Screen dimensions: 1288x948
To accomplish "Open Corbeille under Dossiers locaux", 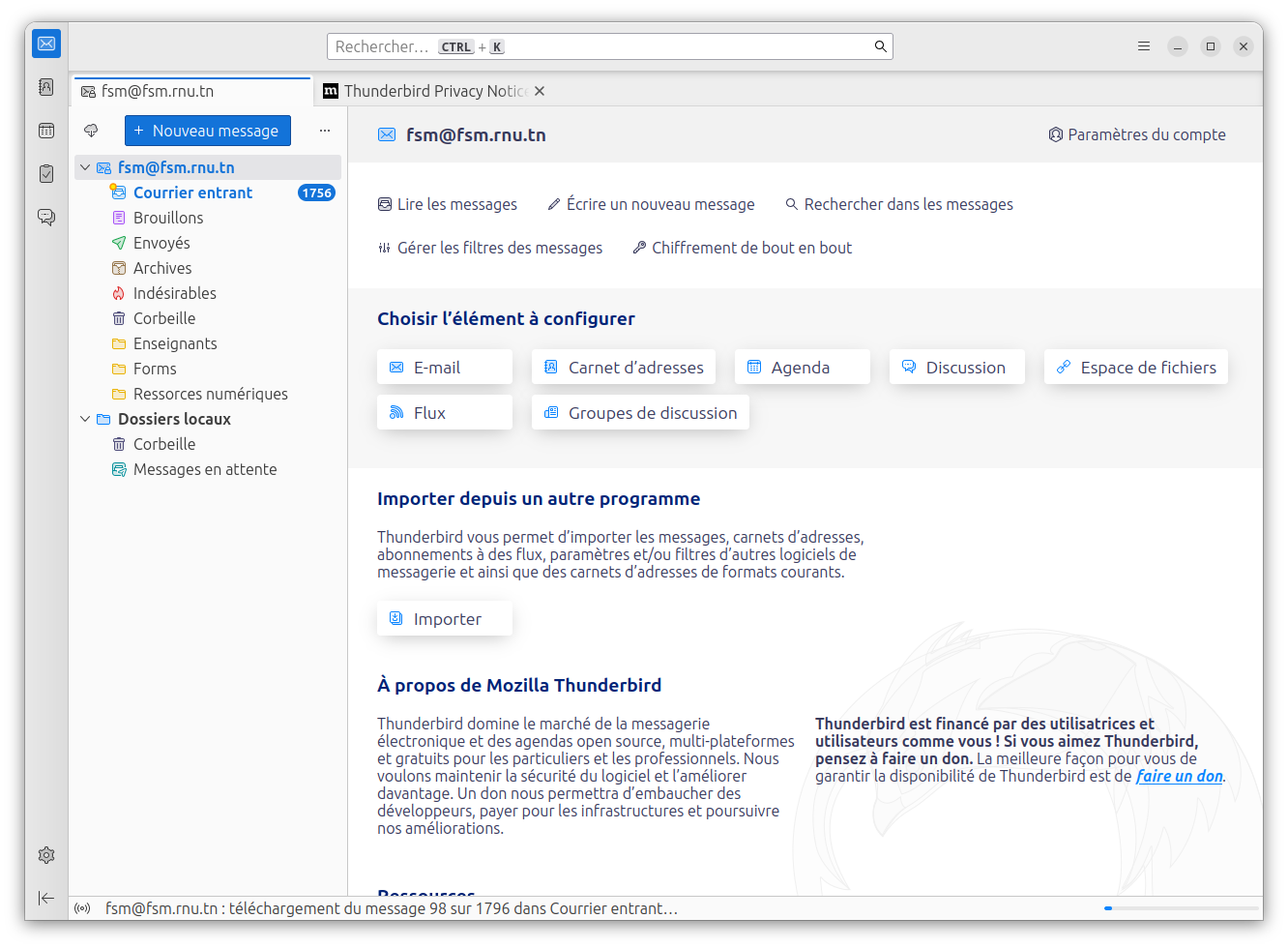I will pyautogui.click(x=208, y=444).
